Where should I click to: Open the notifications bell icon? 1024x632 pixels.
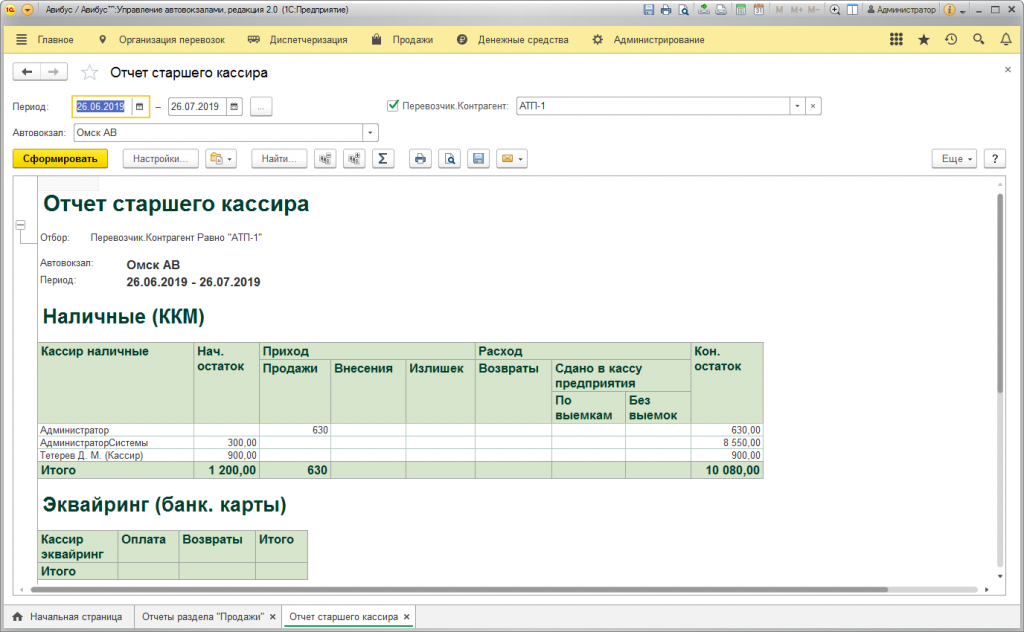(x=1006, y=40)
